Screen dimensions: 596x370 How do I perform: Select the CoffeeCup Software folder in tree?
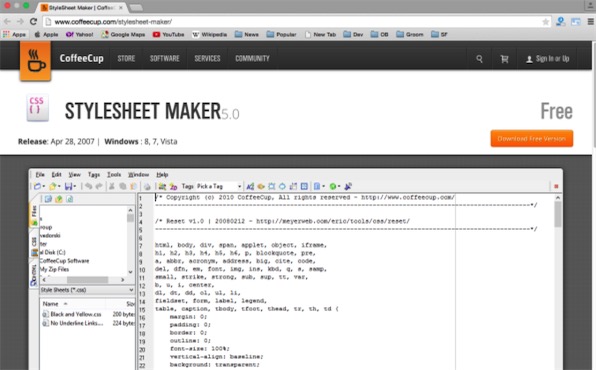tap(64, 261)
